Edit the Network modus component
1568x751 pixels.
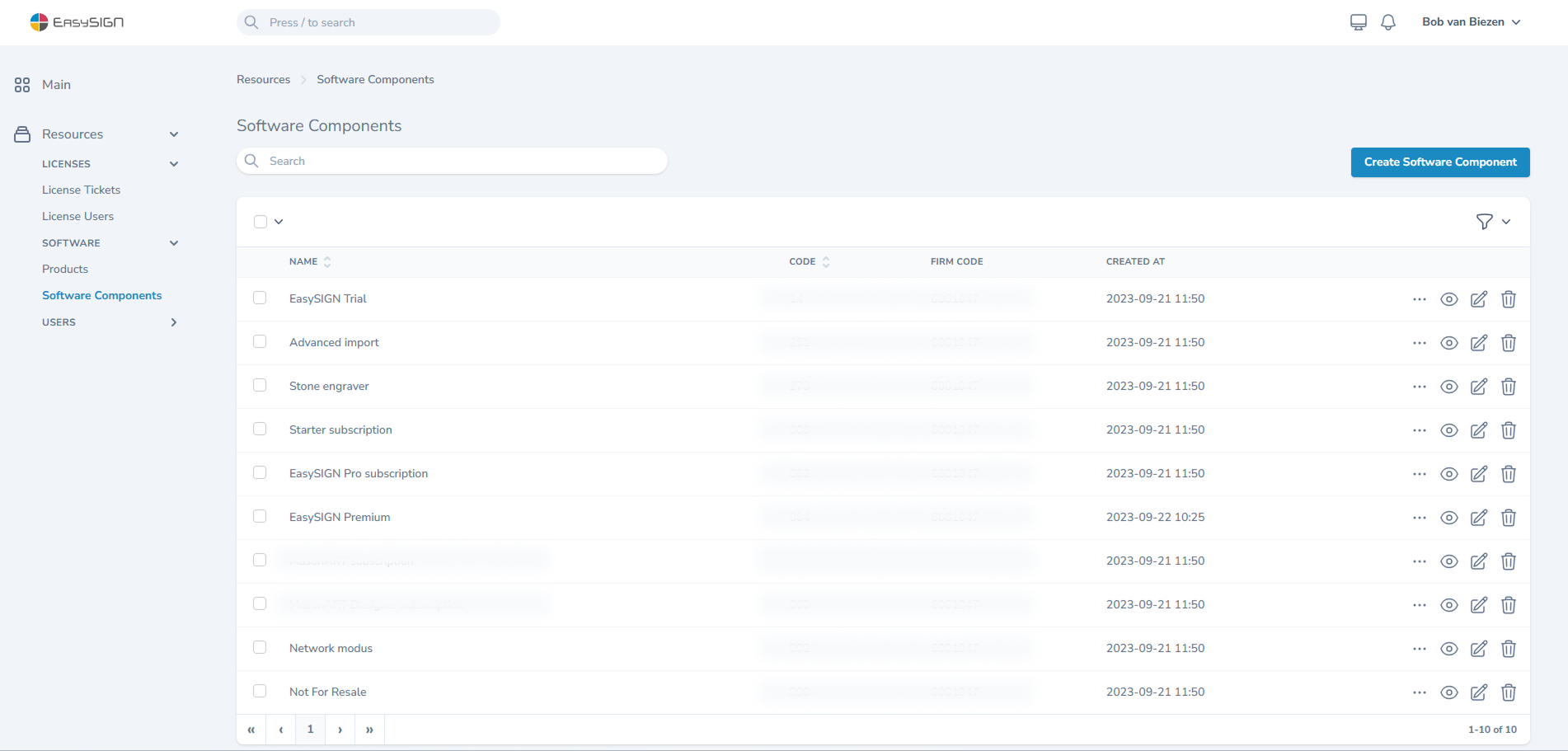pos(1479,649)
